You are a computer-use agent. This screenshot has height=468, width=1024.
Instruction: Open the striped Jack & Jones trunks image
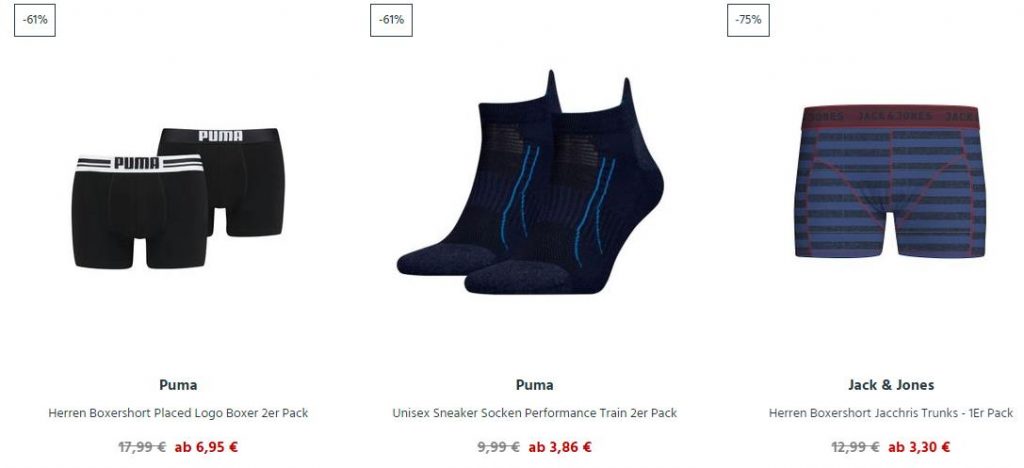(x=891, y=181)
